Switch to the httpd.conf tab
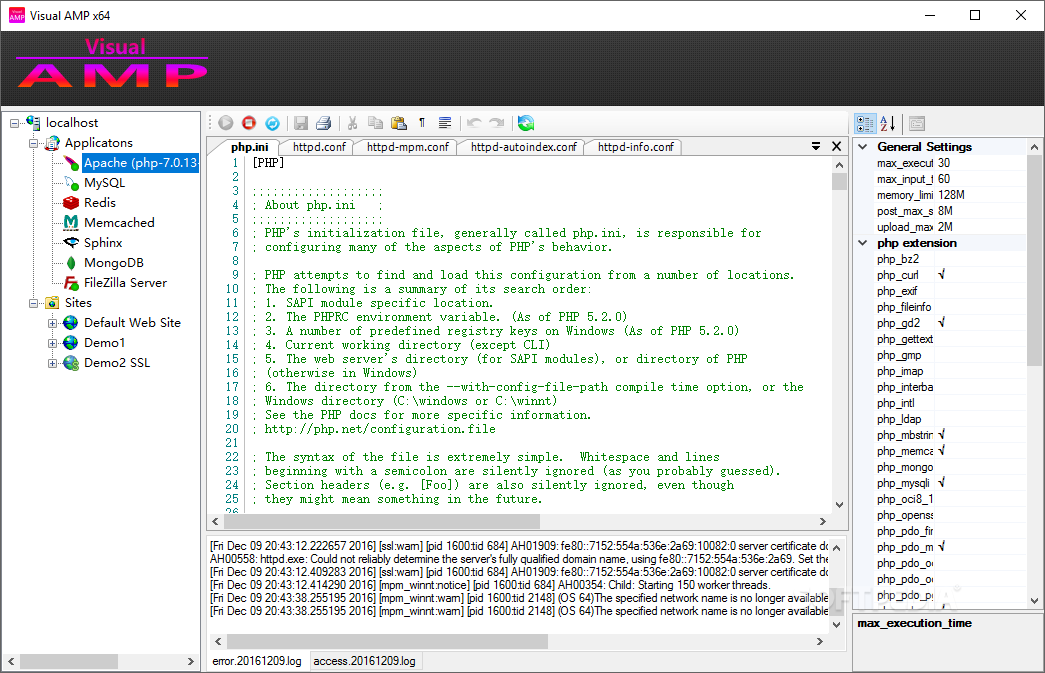1045x673 pixels. [319, 147]
